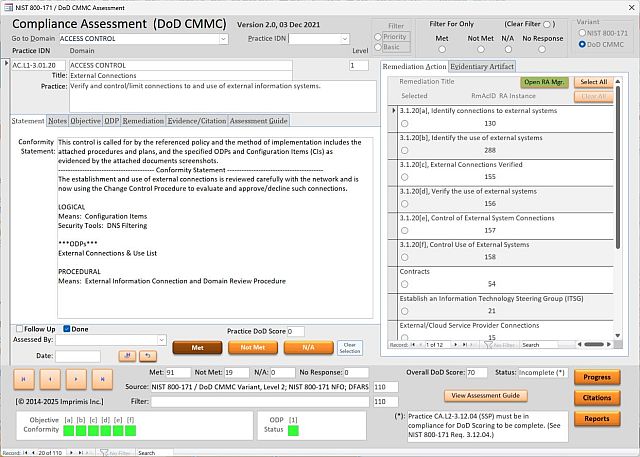The image size is (640, 457).
Task: Open the Progress report button
Action: point(597,377)
